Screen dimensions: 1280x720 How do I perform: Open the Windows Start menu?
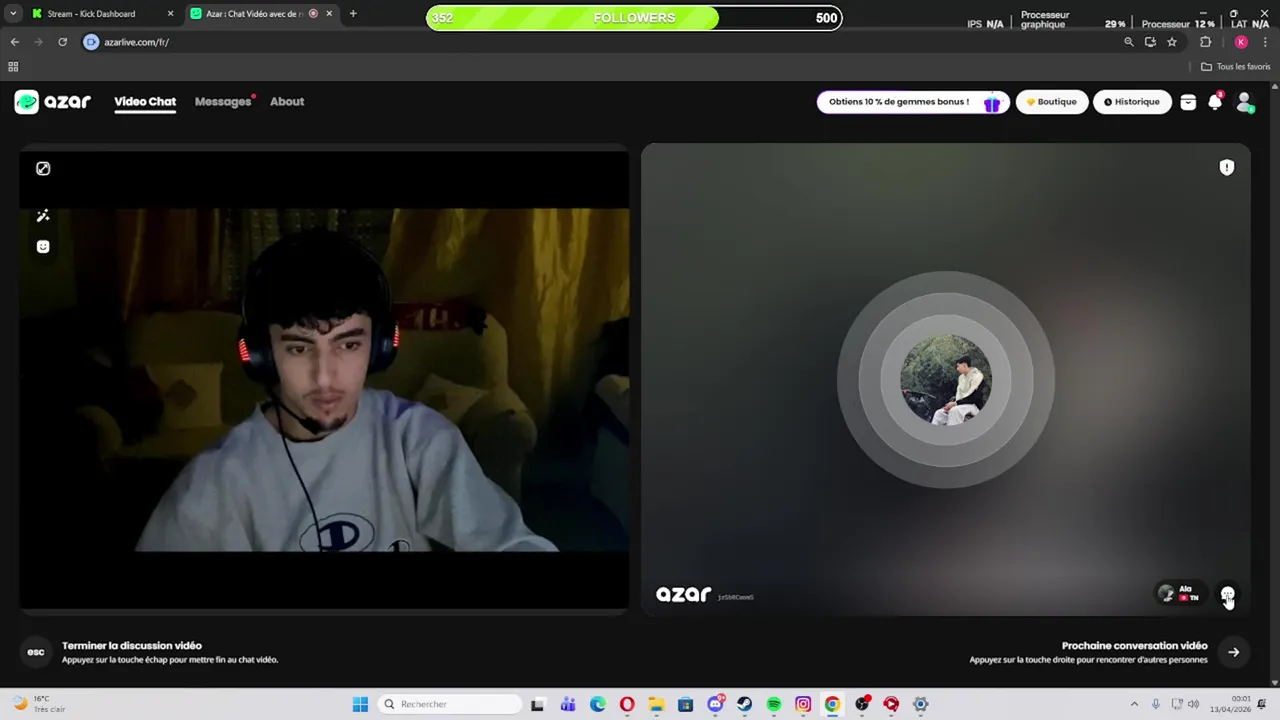coord(360,704)
